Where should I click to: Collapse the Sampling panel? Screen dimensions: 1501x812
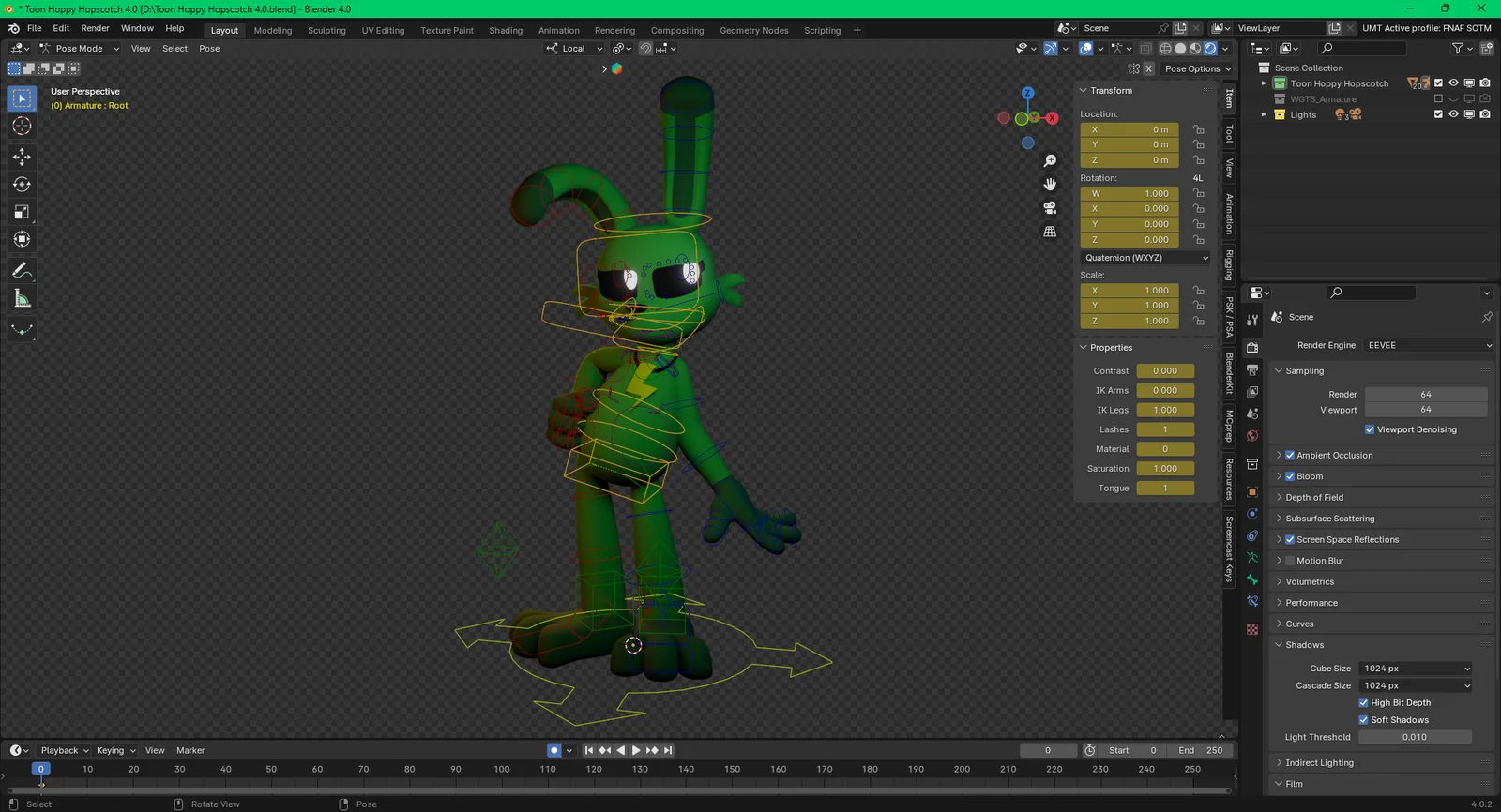point(1304,371)
